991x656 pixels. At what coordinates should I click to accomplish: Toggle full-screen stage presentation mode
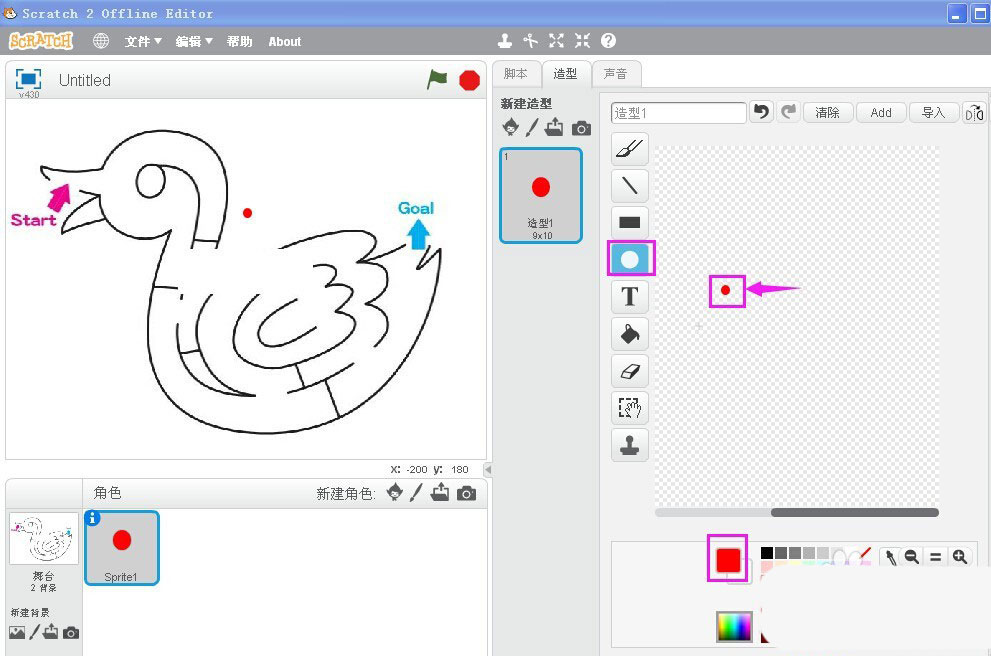pyautogui.click(x=28, y=79)
